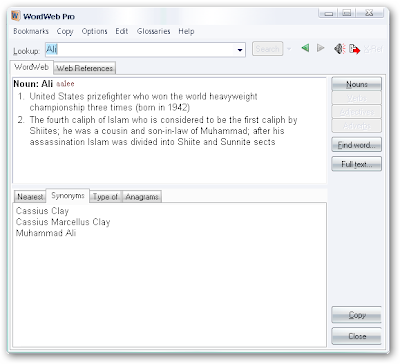Click the red arrow document icon
Screen dimensions: 400x364
pyautogui.click(x=355, y=49)
